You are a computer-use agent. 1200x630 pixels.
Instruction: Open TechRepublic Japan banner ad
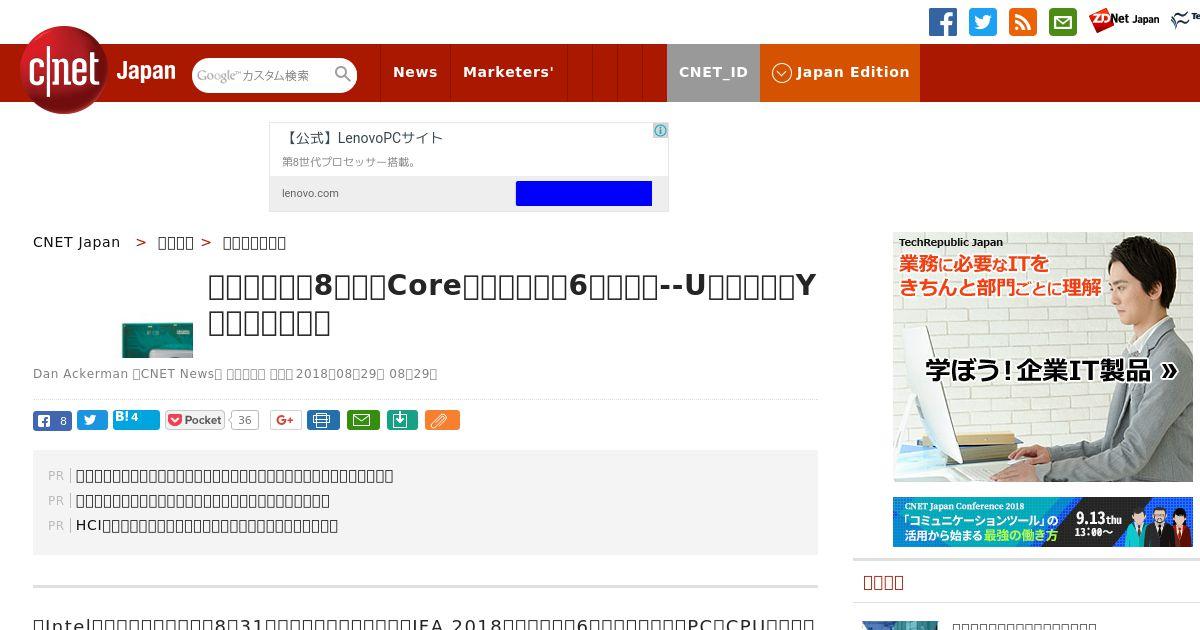[x=1043, y=357]
